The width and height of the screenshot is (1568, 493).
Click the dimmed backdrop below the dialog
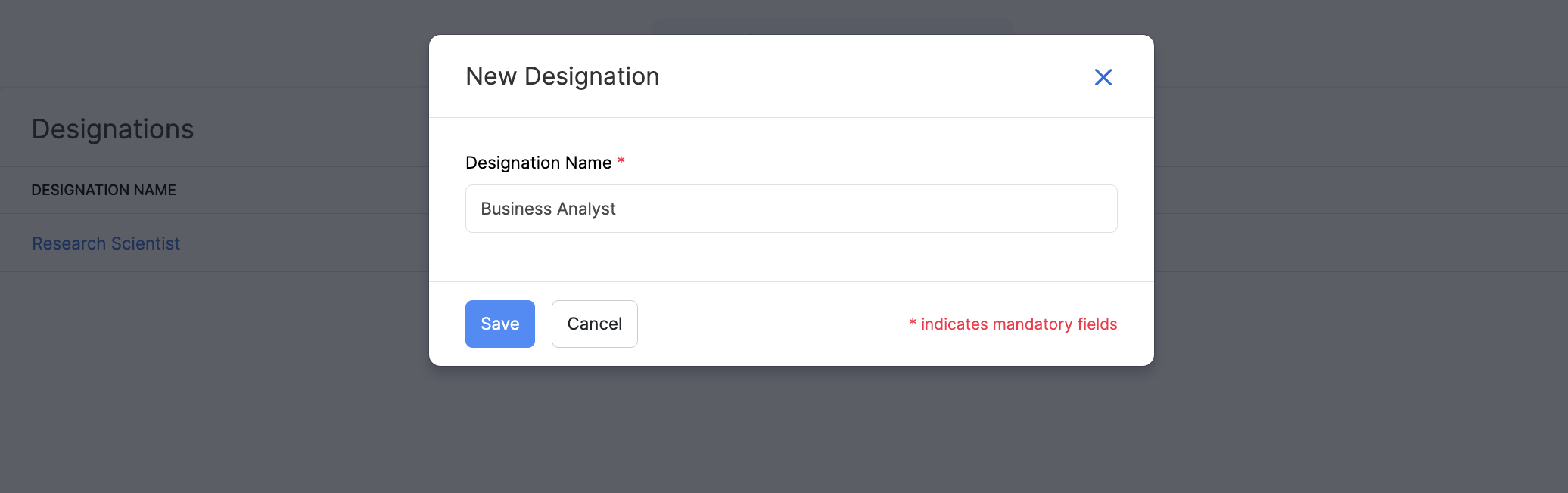(791, 431)
